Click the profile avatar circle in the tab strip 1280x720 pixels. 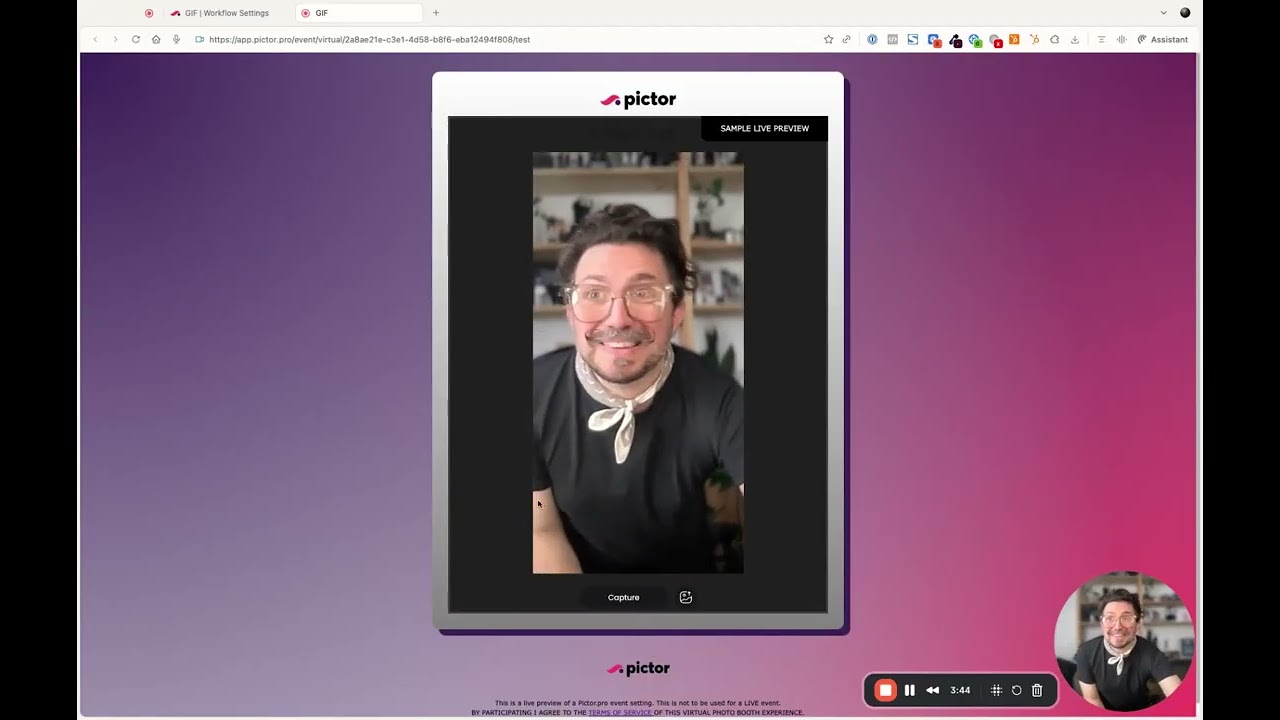coord(1185,13)
